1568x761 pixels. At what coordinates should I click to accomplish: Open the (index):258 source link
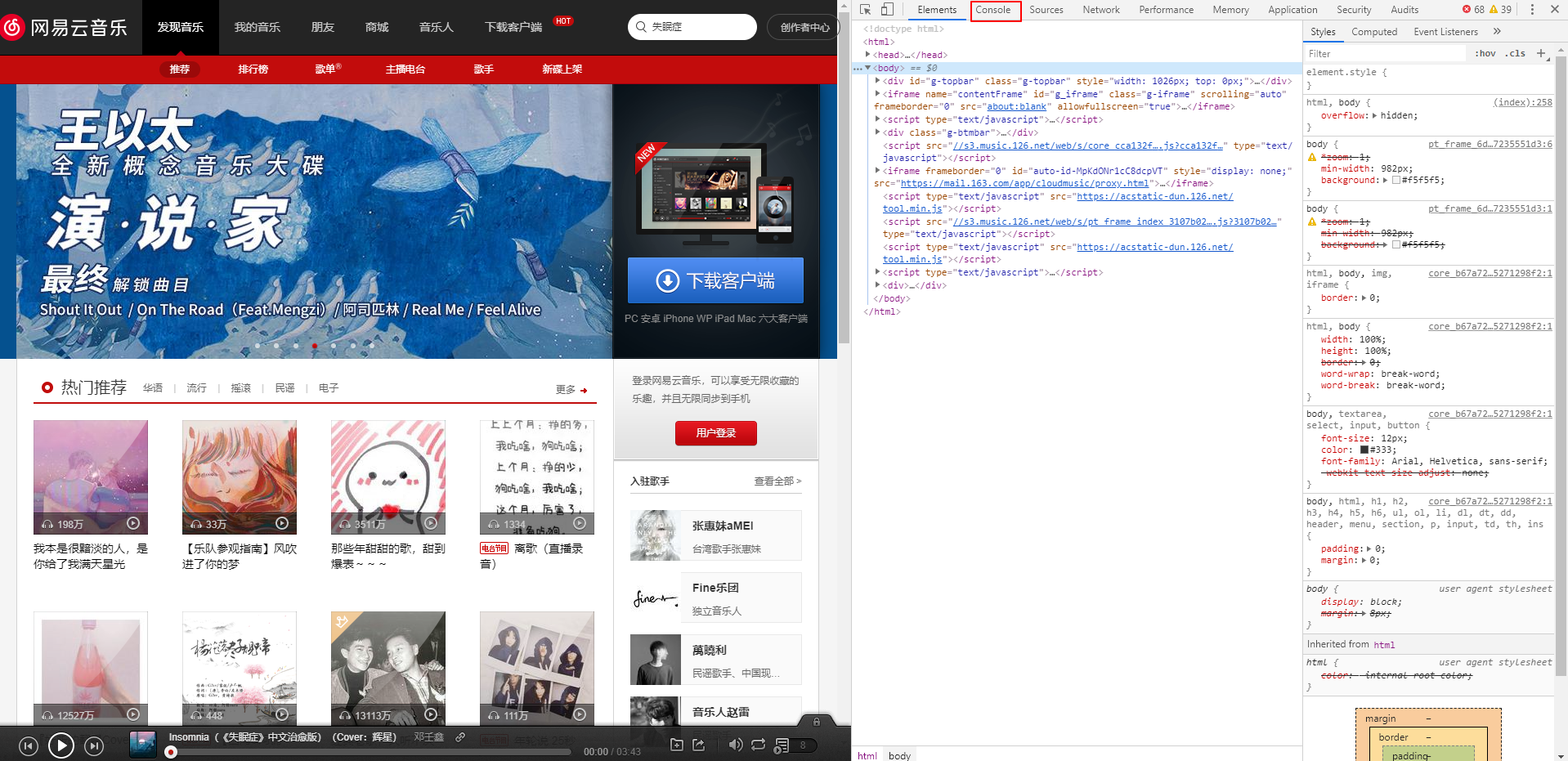pyautogui.click(x=1522, y=102)
